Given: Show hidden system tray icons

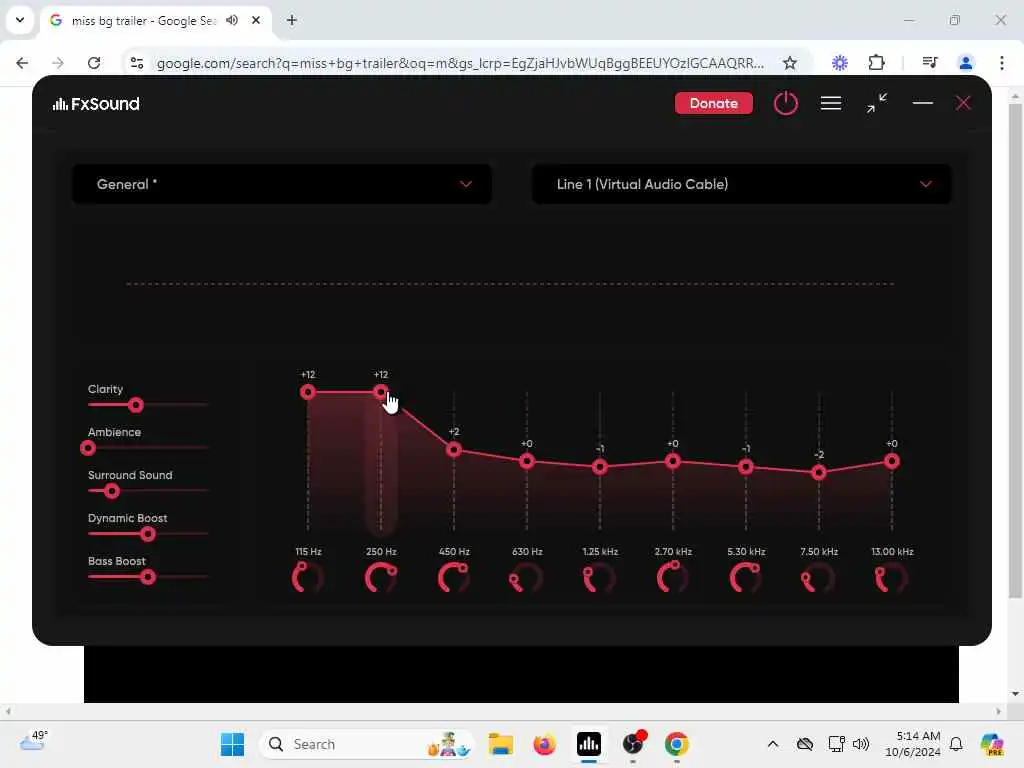Looking at the screenshot, I should [x=773, y=744].
